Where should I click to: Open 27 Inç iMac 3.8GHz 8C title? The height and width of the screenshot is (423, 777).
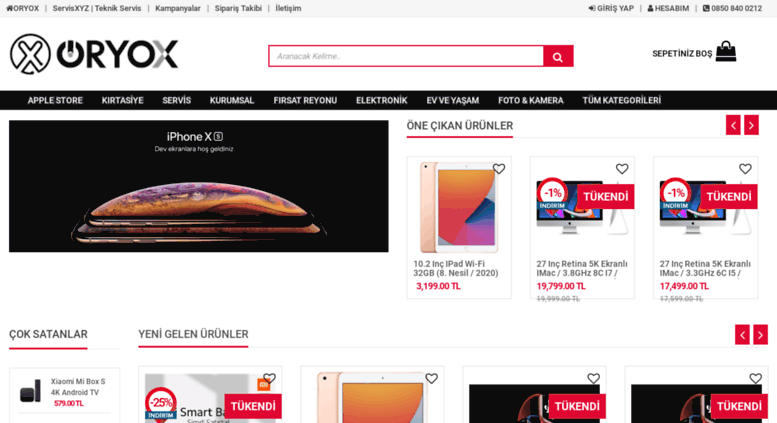(x=582, y=268)
